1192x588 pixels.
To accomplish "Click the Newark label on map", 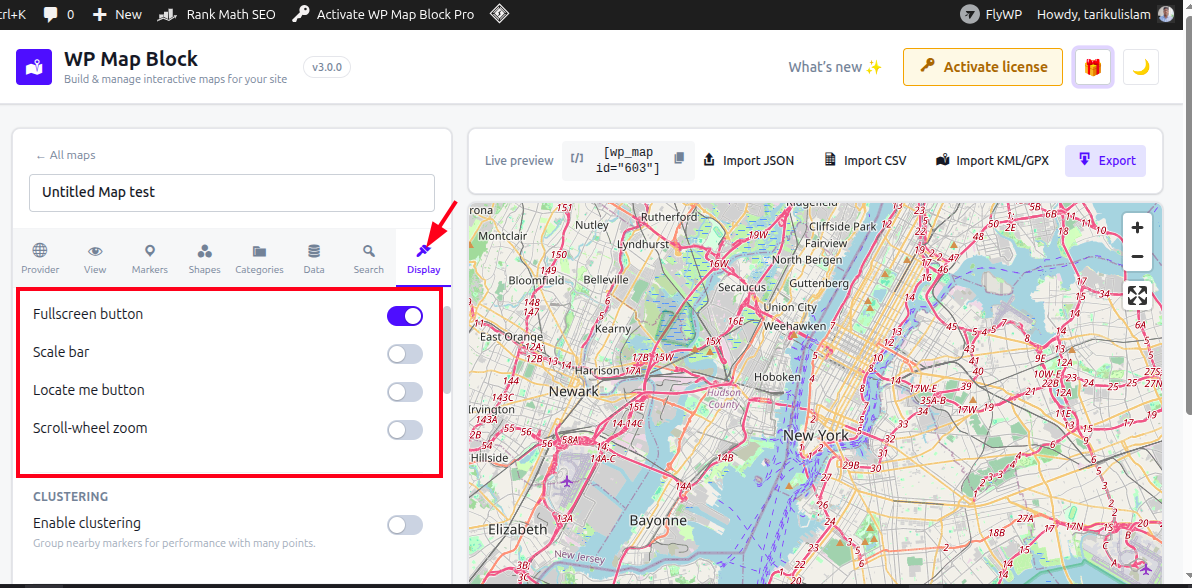I will point(573,390).
